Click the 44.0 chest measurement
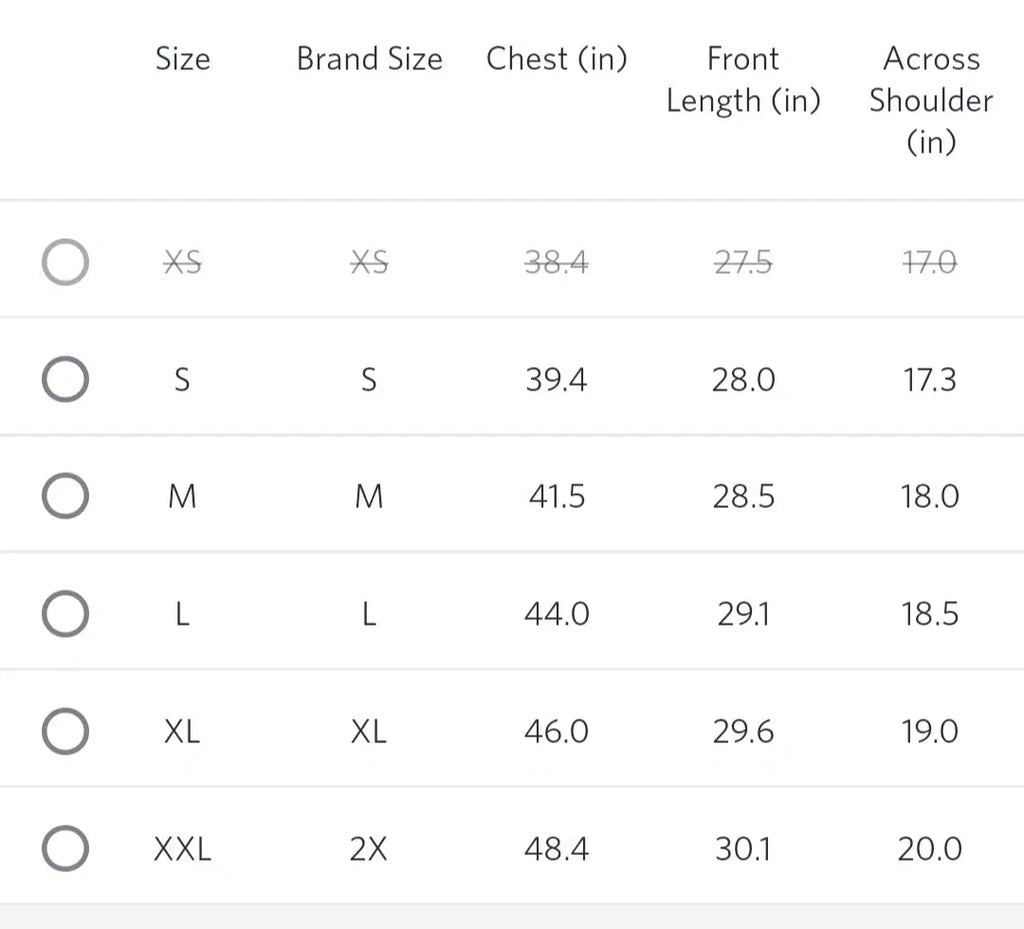This screenshot has height=929, width=1024. click(x=556, y=614)
